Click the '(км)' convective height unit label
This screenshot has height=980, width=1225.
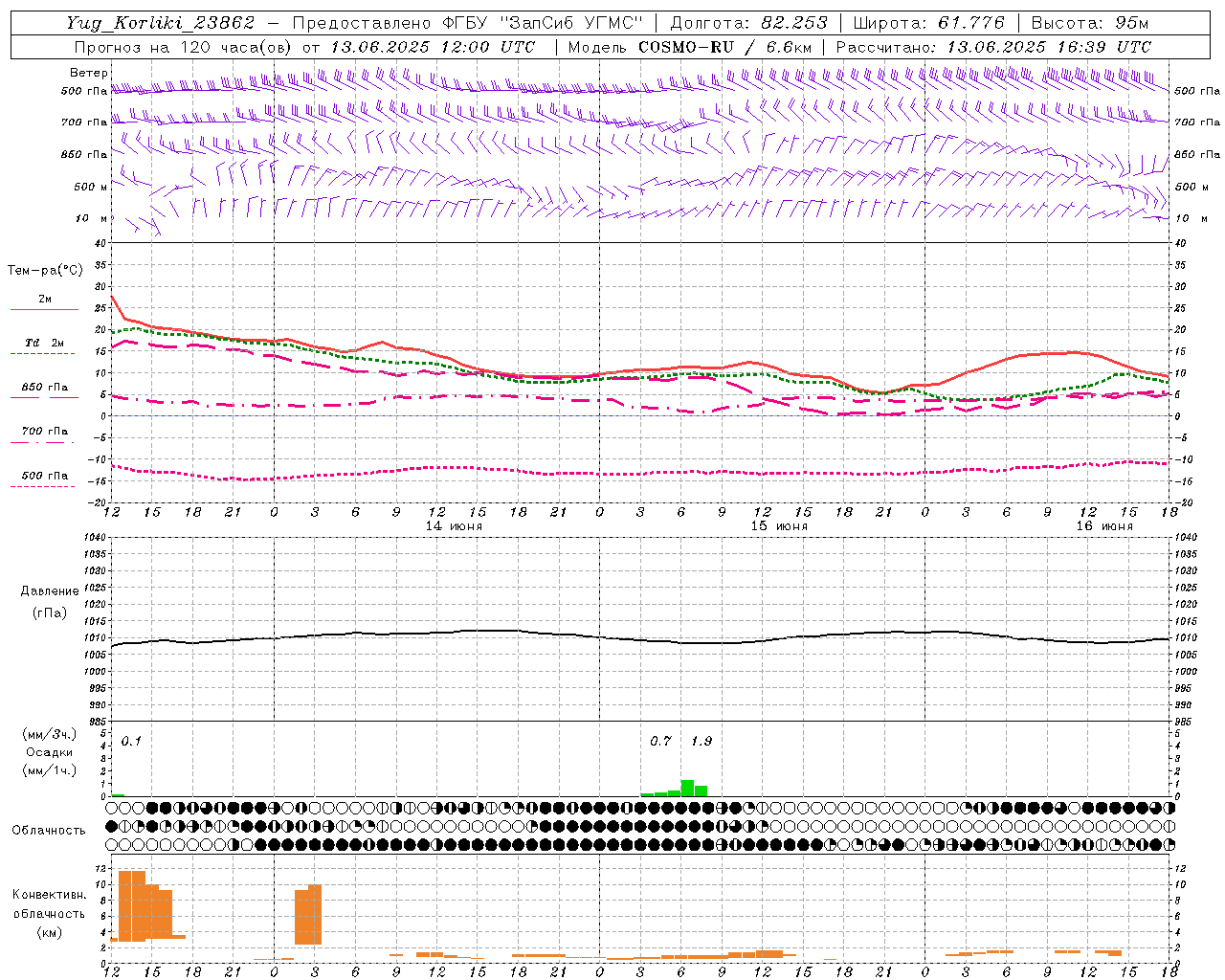point(50,932)
